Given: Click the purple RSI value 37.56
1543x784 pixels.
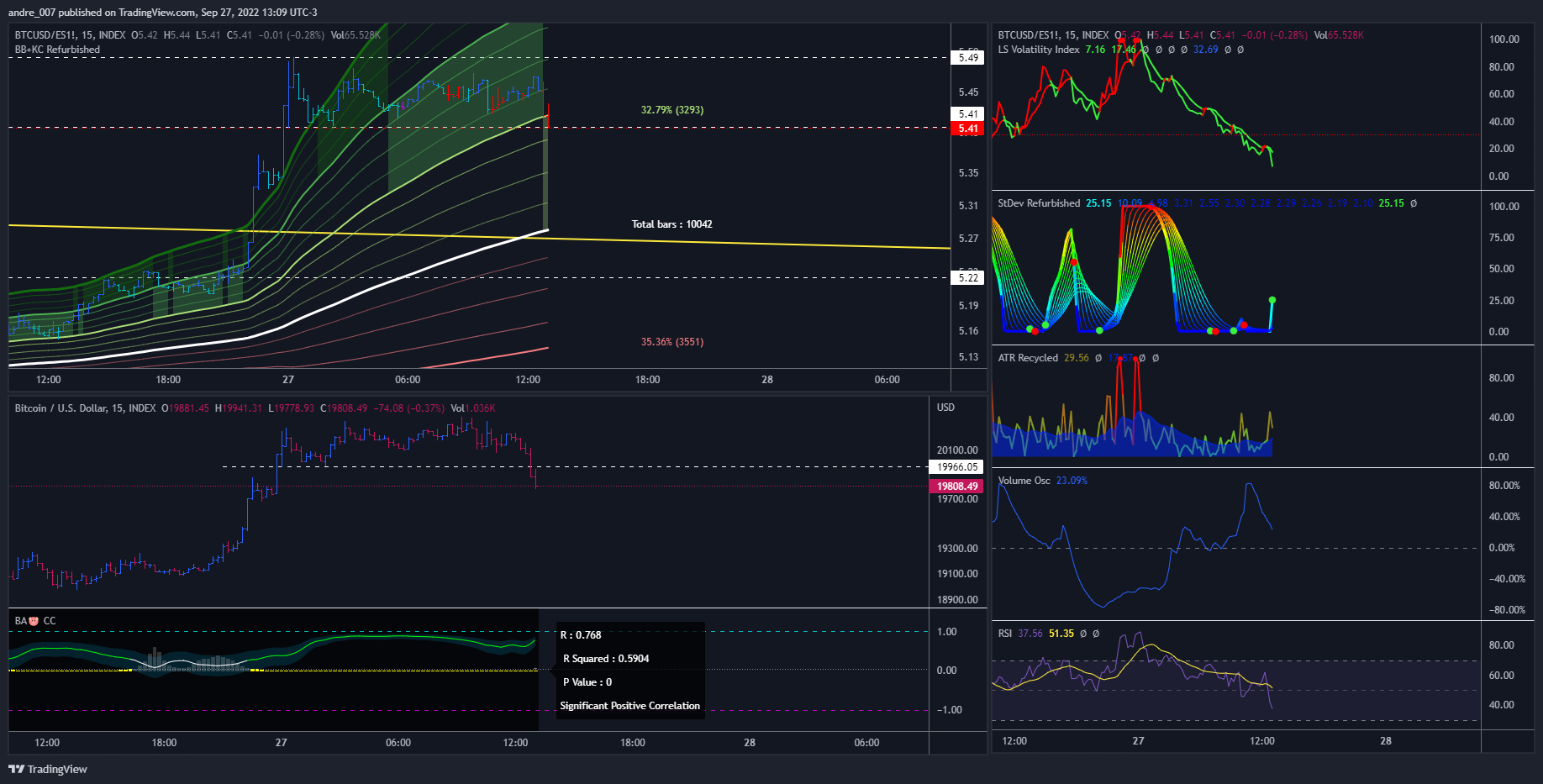Looking at the screenshot, I should 1030,634.
